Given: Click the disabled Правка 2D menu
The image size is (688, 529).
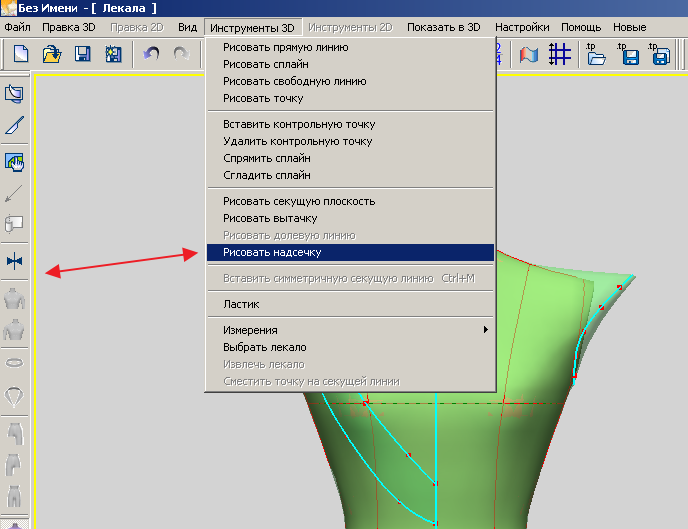Looking at the screenshot, I should (136, 27).
